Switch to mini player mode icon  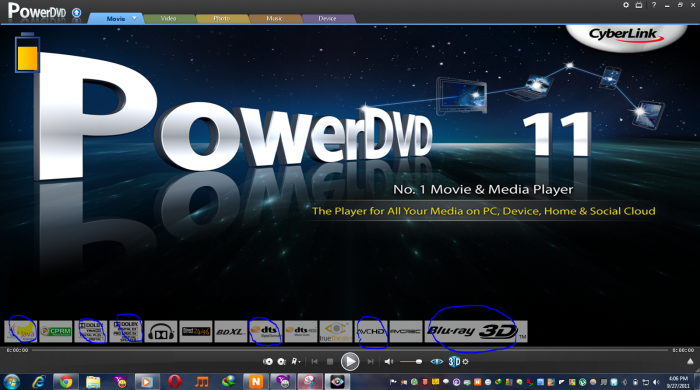click(x=639, y=5)
